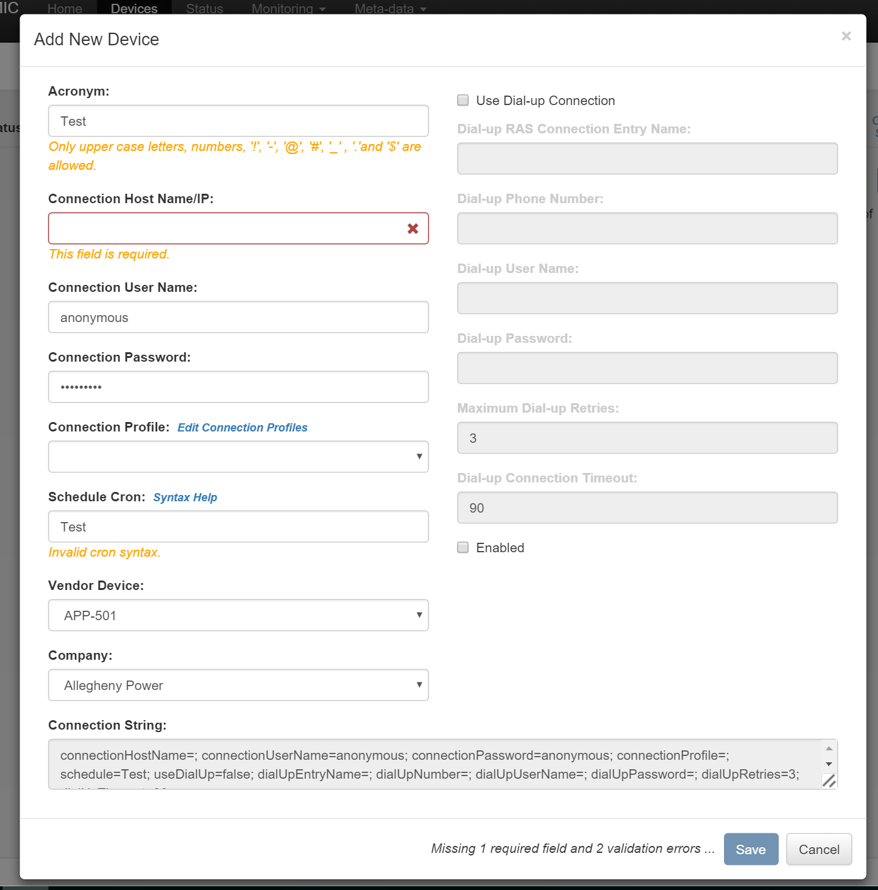Click the Save button
878x890 pixels.
coord(750,849)
